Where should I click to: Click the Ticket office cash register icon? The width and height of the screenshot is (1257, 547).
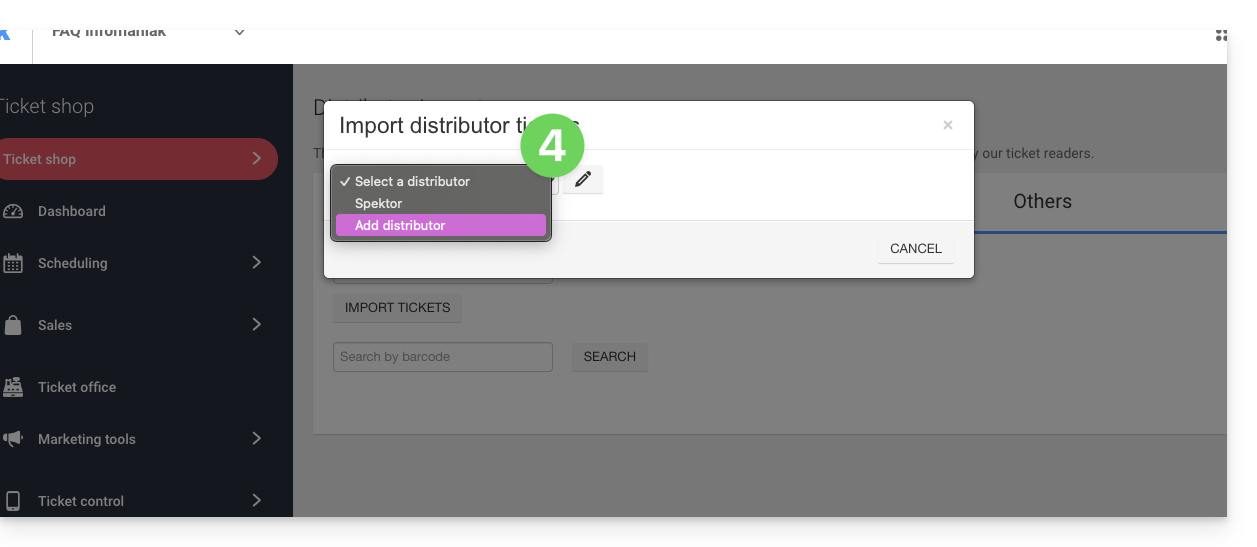click(13, 387)
